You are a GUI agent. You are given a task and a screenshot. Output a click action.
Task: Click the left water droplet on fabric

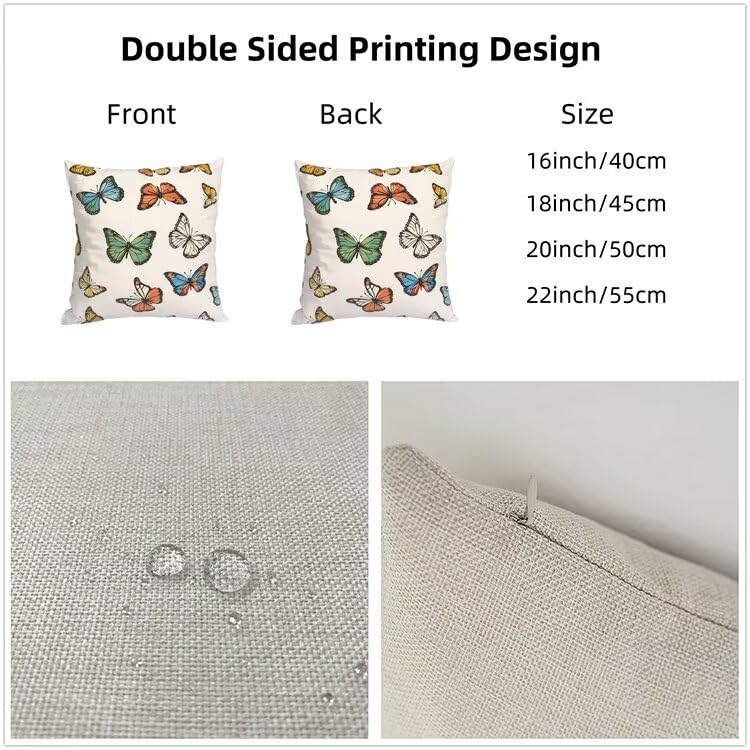pyautogui.click(x=166, y=560)
